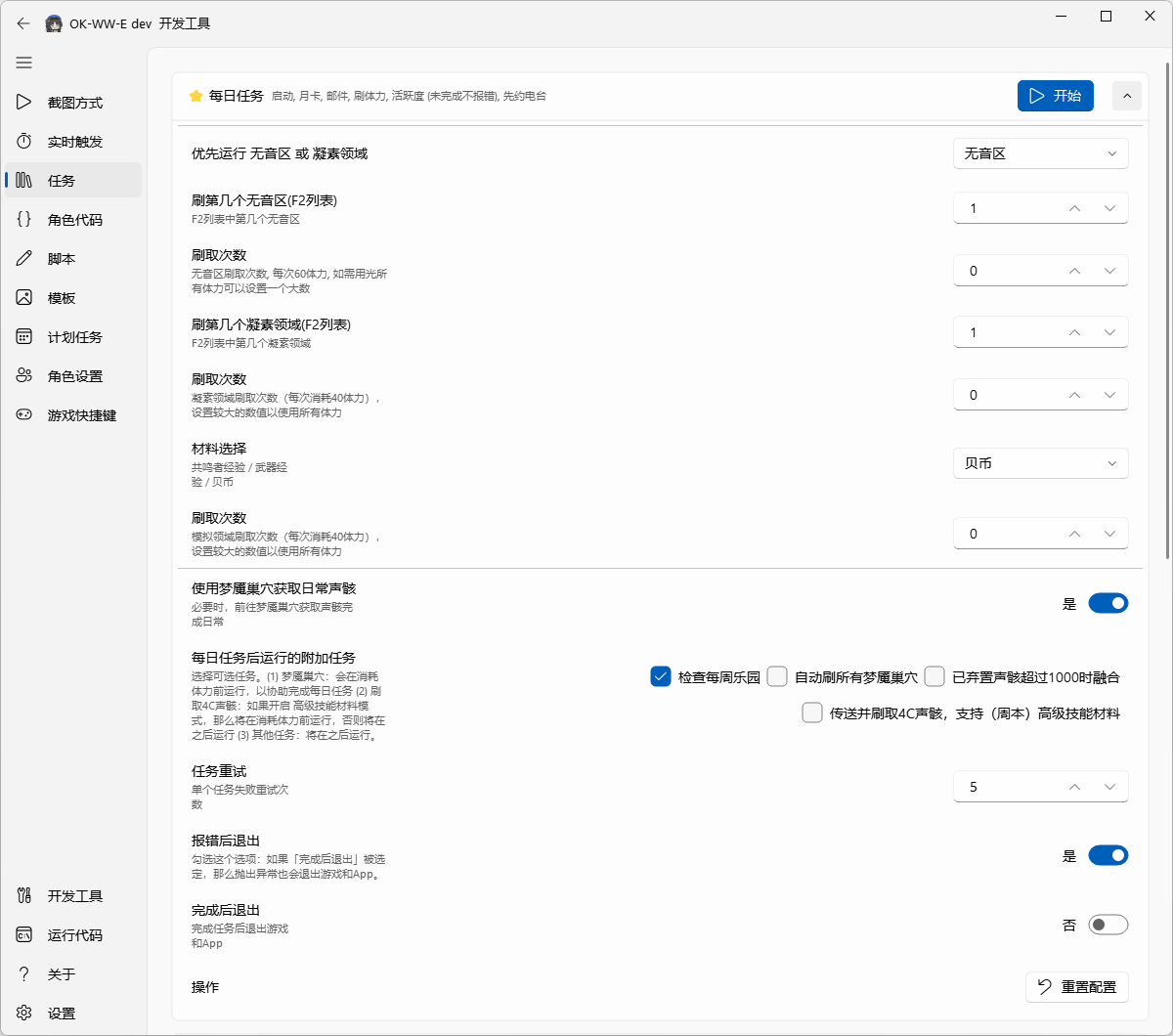Go to the 角色设置 menu item
1173x1036 pixels.
[x=73, y=376]
